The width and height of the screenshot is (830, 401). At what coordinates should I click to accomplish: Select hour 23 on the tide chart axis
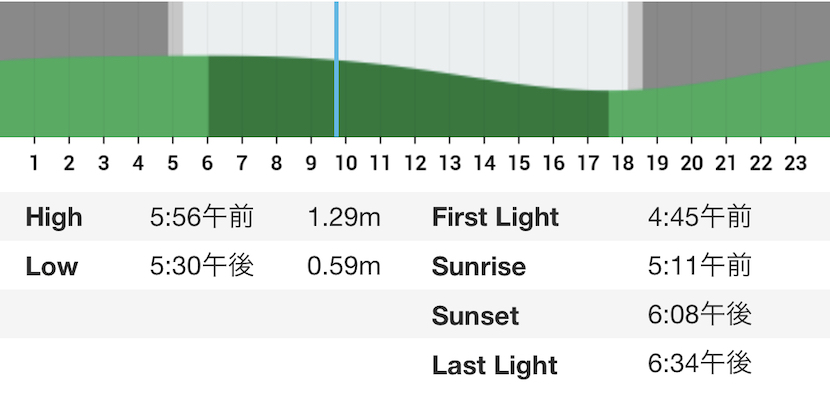[795, 163]
